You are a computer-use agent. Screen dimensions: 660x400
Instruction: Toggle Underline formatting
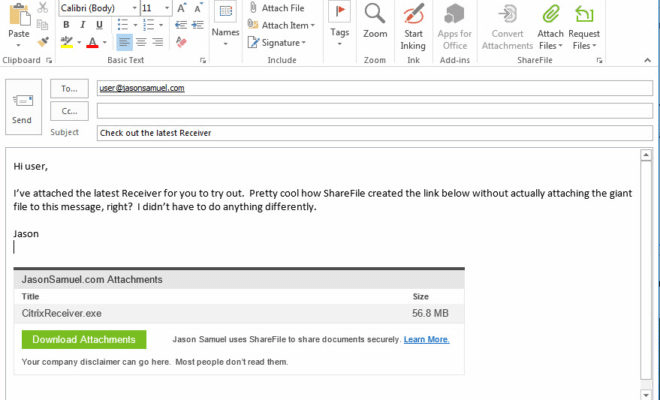click(99, 25)
